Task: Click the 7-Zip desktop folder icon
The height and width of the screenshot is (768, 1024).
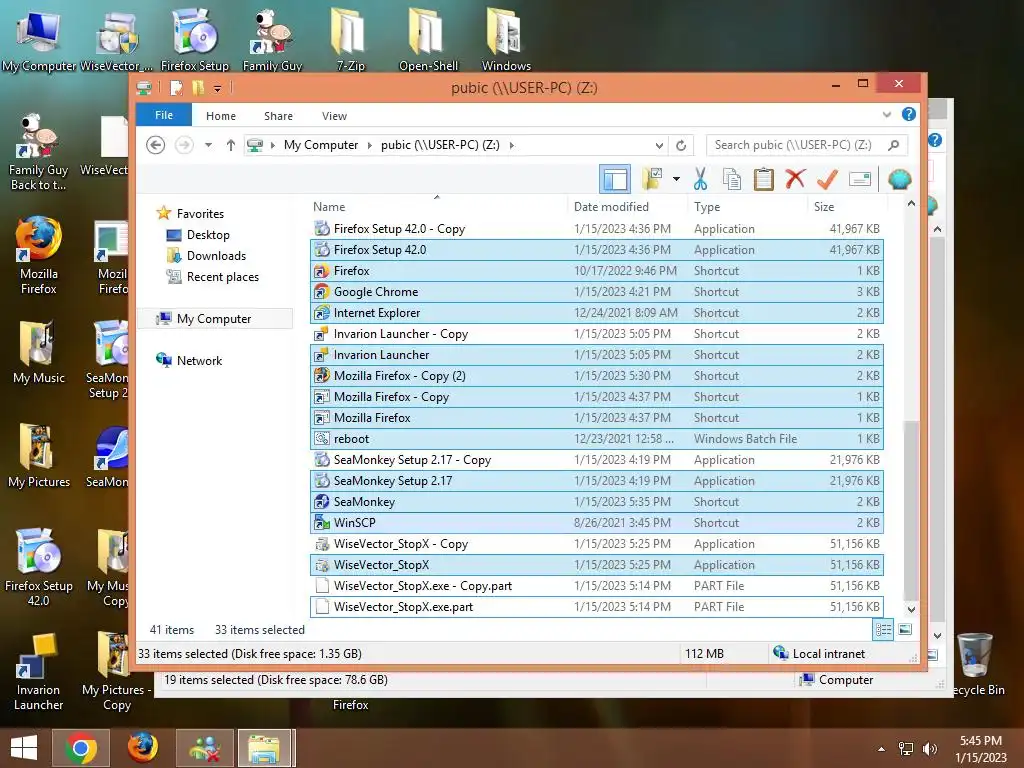Action: click(x=350, y=38)
